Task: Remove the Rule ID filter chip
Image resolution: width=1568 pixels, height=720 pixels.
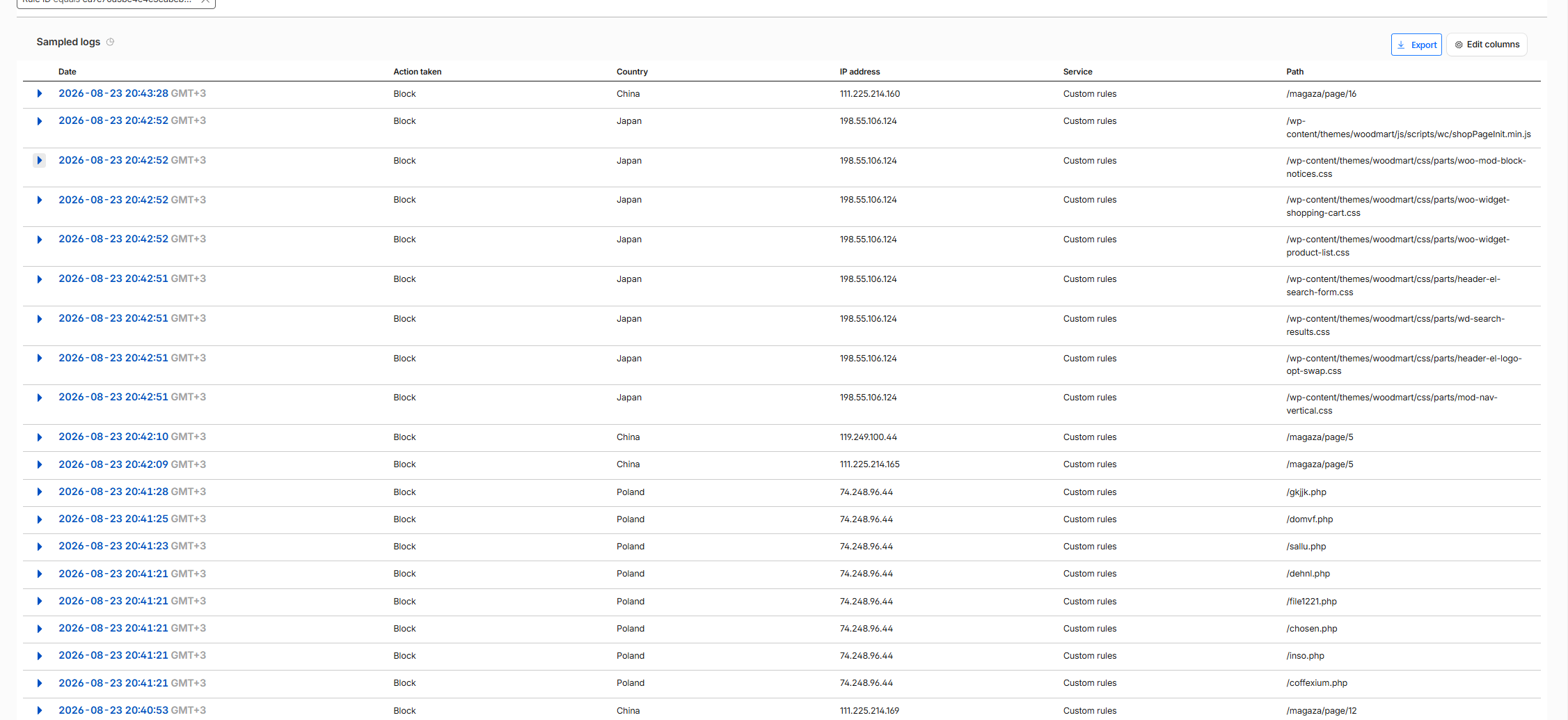Action: (x=205, y=1)
